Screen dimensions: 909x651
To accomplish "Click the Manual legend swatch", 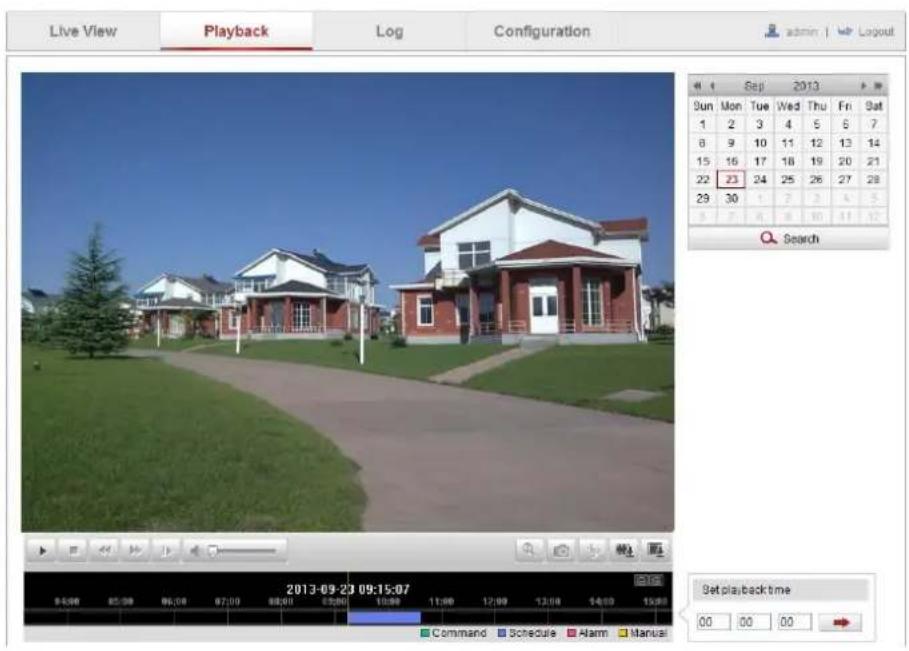I will coord(623,633).
